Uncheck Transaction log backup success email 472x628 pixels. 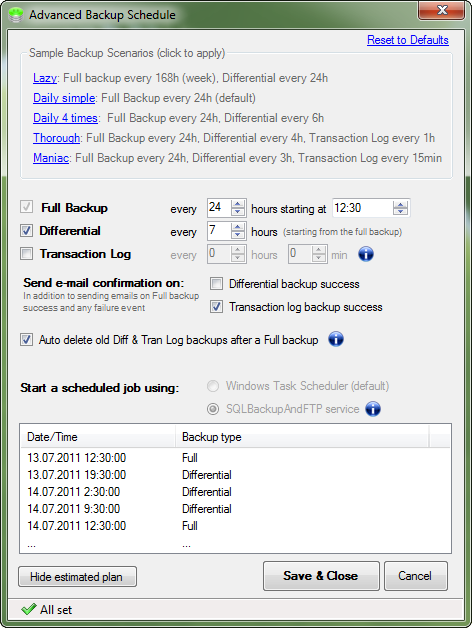click(x=216, y=307)
